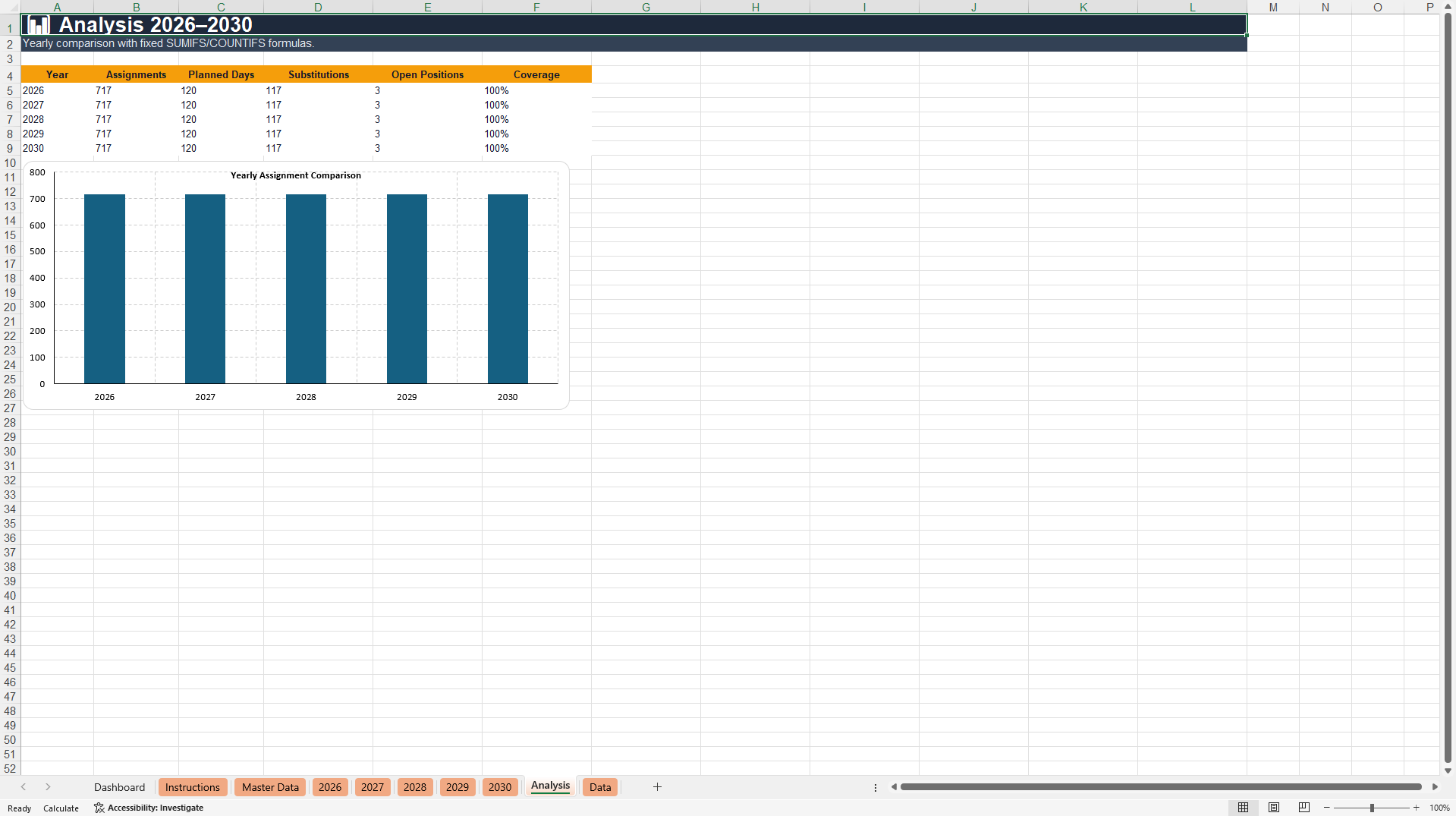Select column M header
Screen dimensions: 1456x816
coord(1273,7)
